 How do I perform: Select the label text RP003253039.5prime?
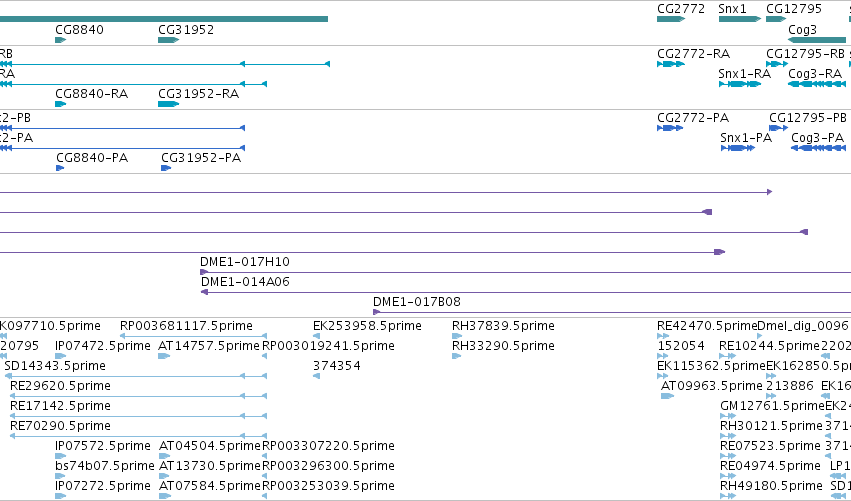point(328,486)
